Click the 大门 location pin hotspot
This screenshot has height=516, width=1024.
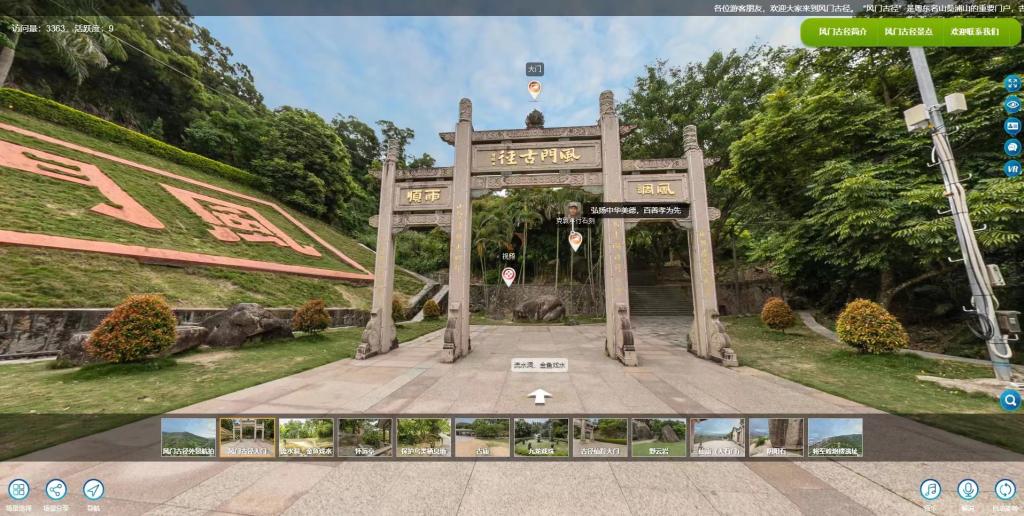535,90
